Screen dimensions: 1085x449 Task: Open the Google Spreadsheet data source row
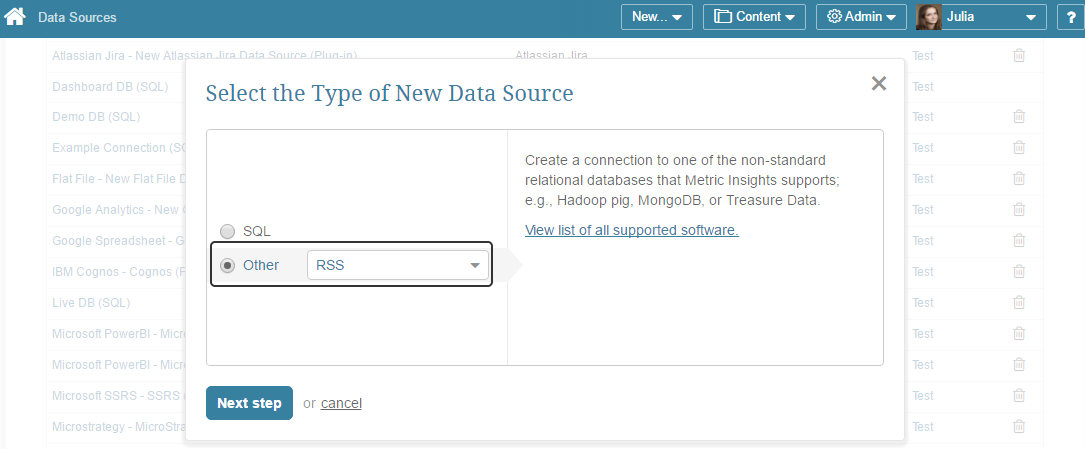click(x=118, y=240)
